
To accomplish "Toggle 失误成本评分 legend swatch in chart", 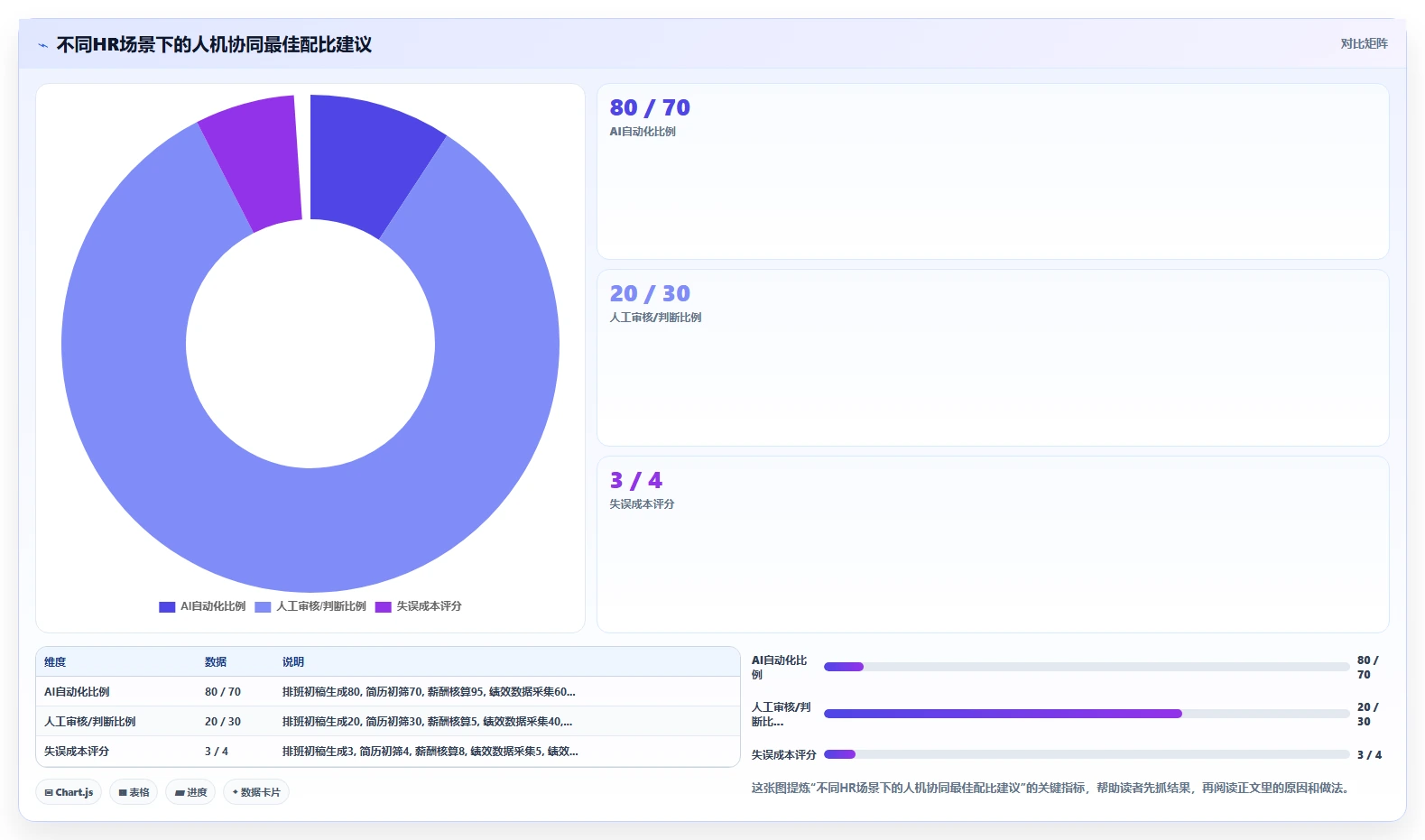I will tap(384, 607).
